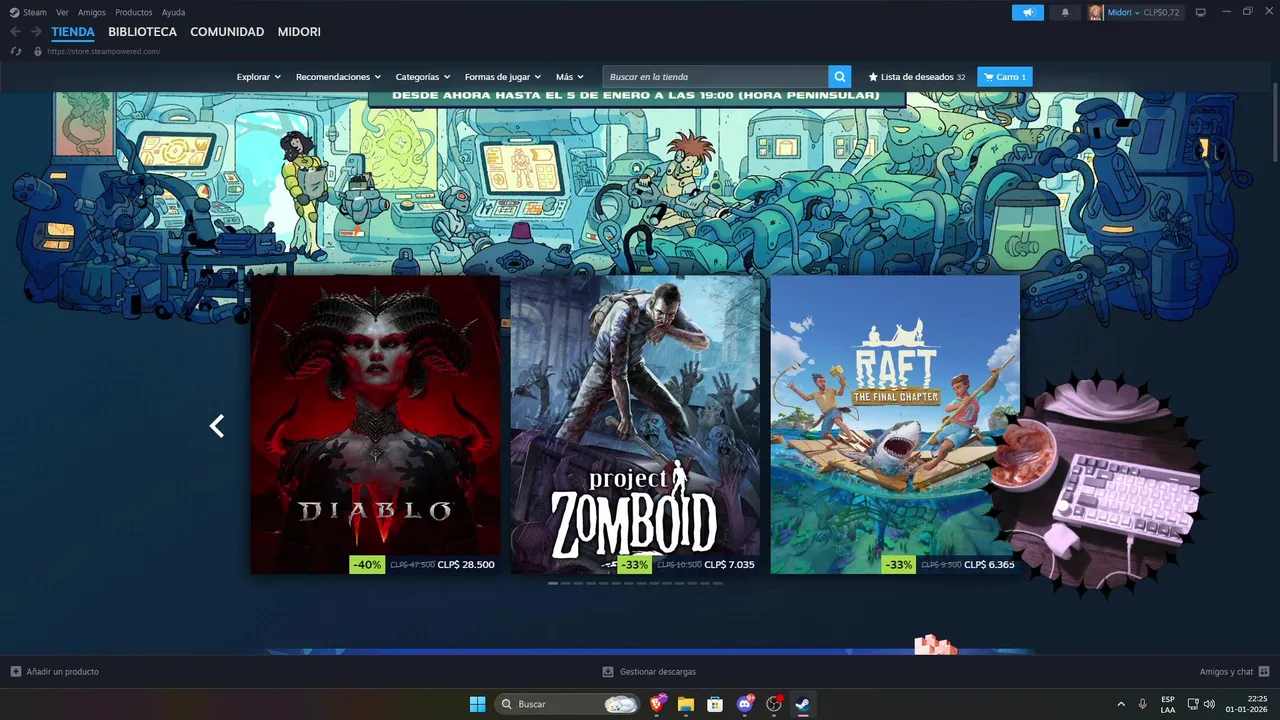Open volume control from system tray
Screen dimensions: 1280x720
[x=1209, y=704]
